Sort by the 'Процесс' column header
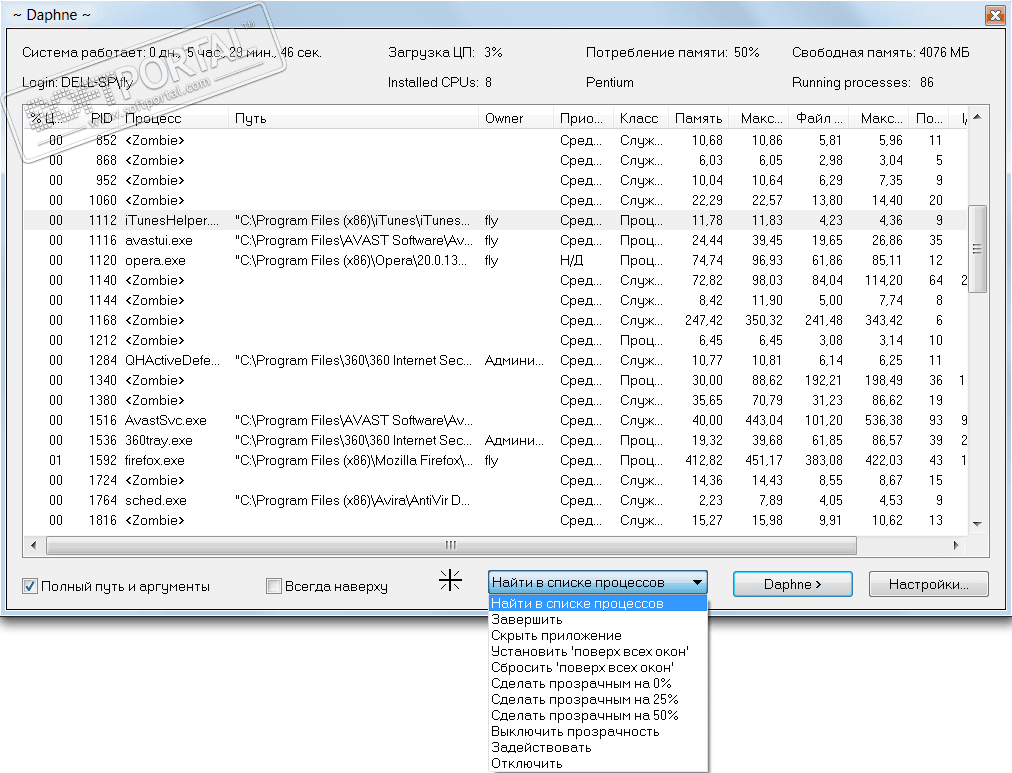This screenshot has height=773, width=1012. [x=174, y=118]
